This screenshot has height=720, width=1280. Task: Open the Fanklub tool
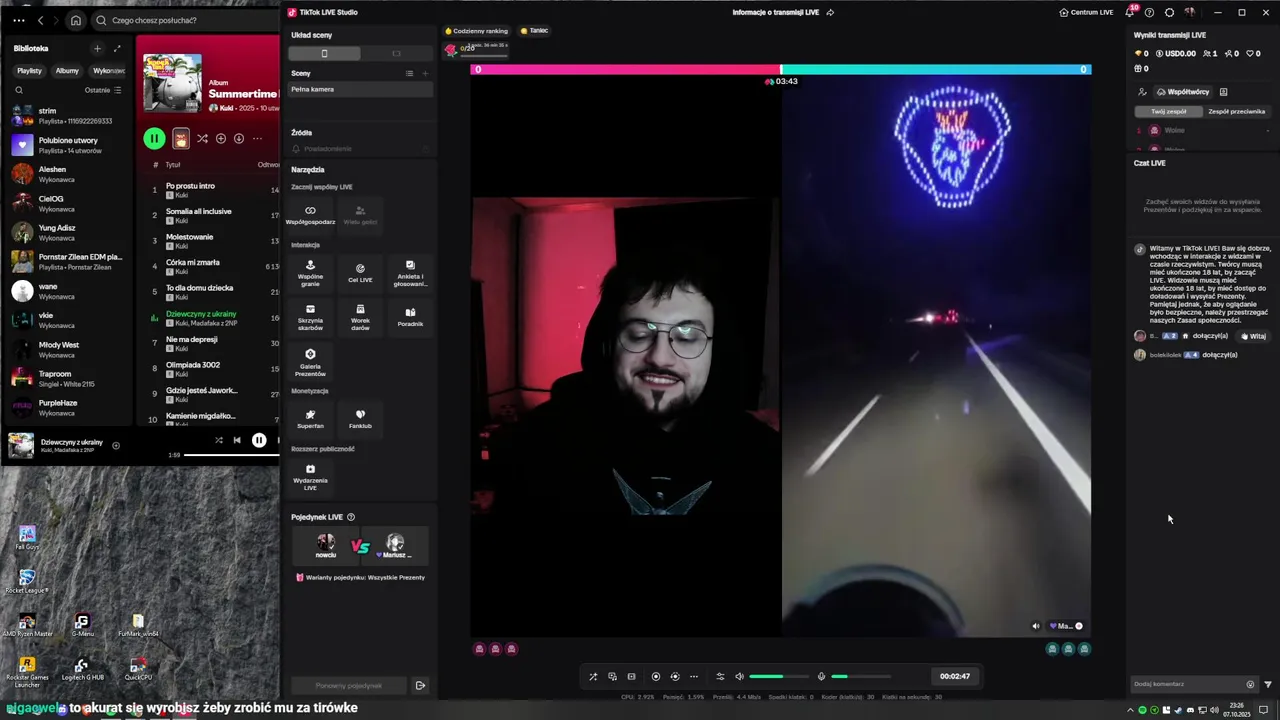coord(360,419)
